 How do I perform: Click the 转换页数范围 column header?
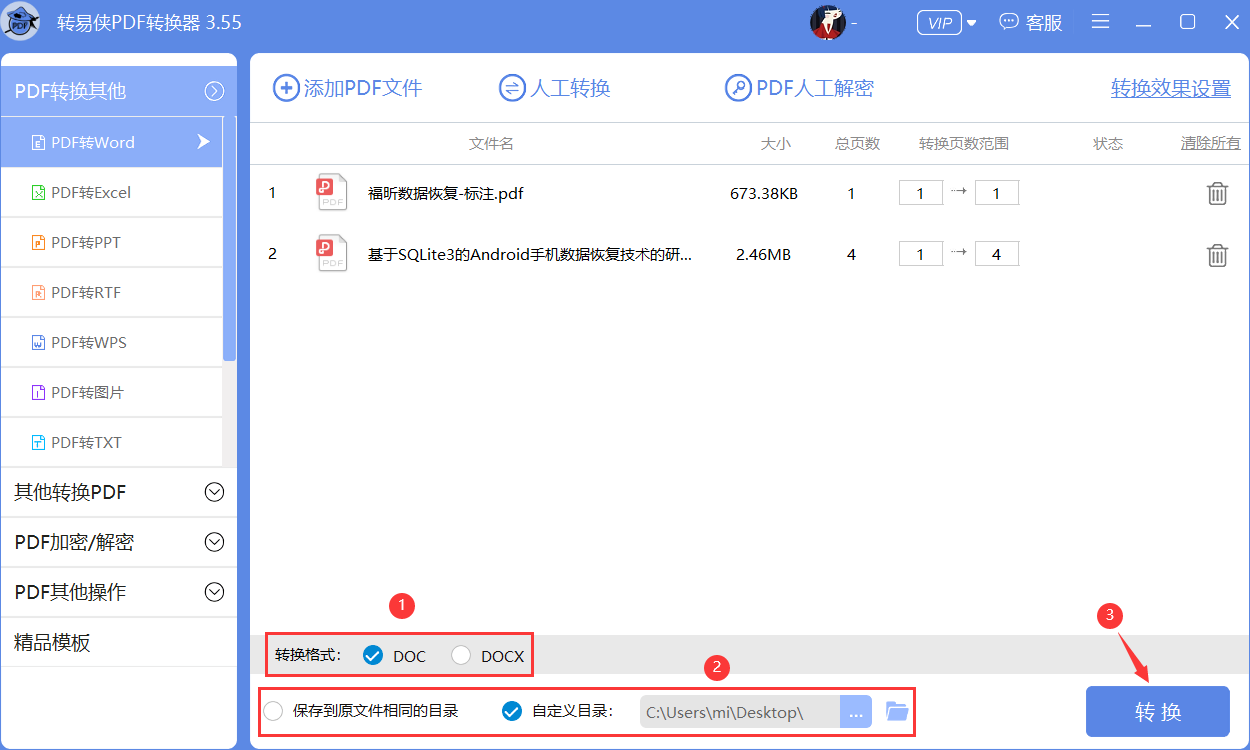tap(964, 144)
